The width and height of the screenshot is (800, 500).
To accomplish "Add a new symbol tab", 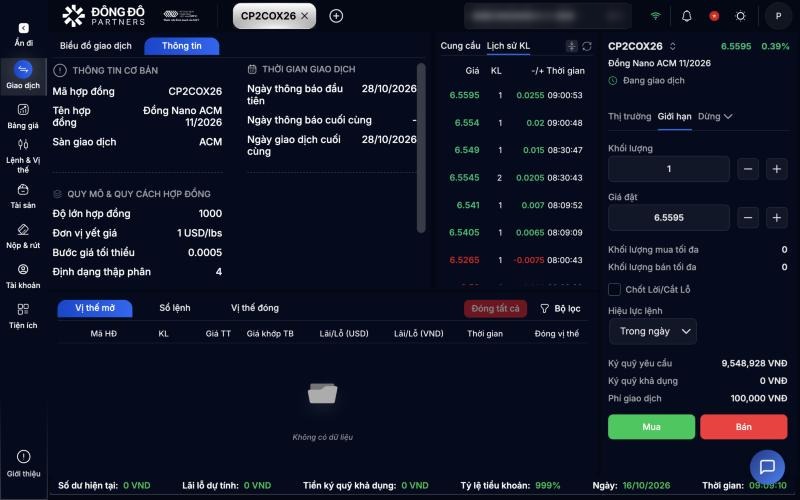I will point(336,16).
